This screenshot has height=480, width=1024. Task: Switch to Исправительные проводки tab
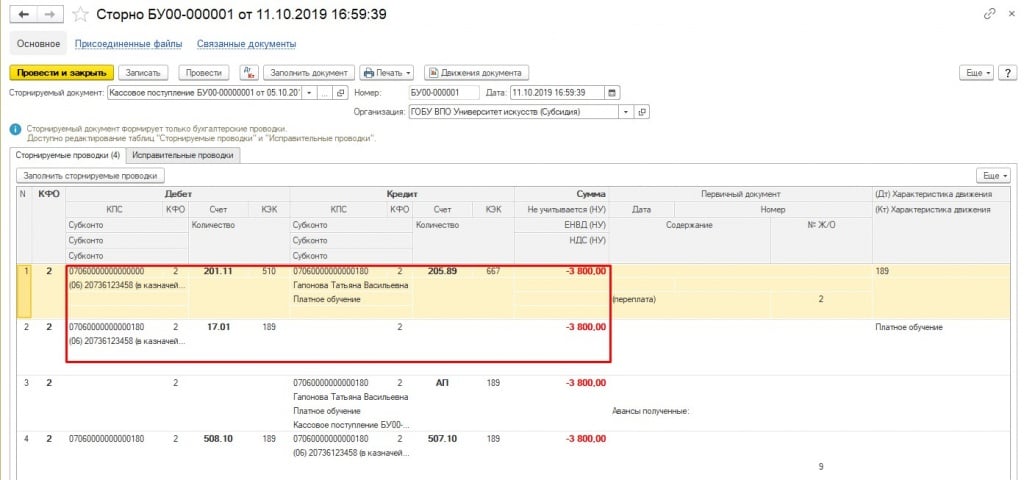pyautogui.click(x=183, y=156)
